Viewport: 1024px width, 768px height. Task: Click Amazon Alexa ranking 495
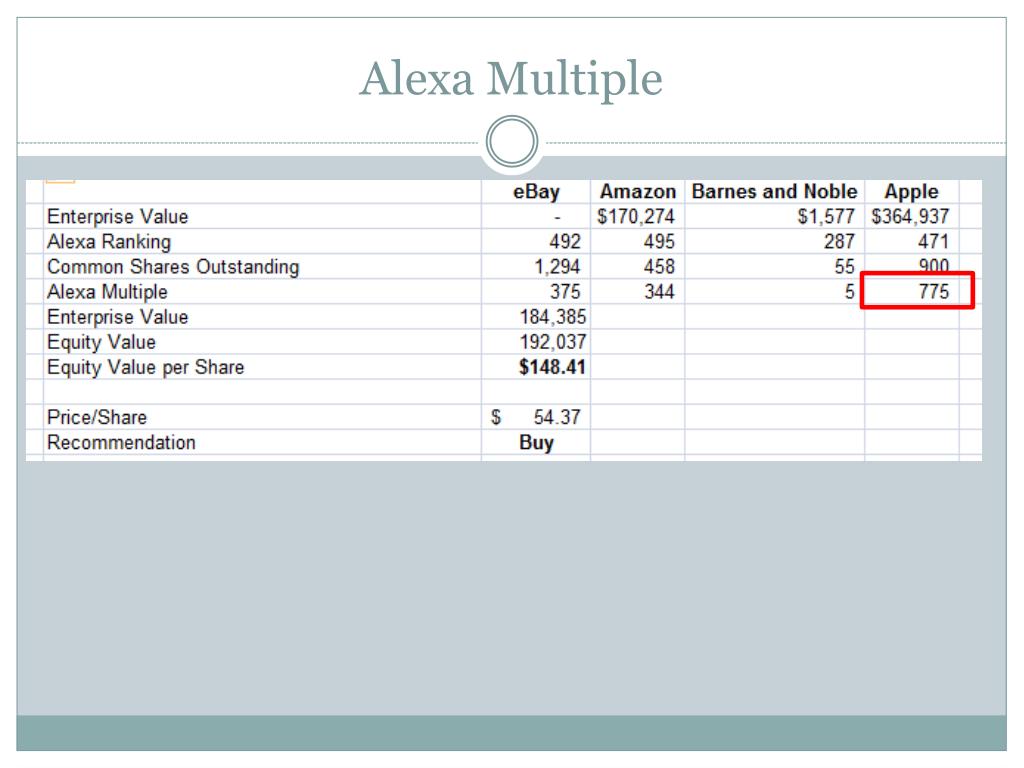659,242
